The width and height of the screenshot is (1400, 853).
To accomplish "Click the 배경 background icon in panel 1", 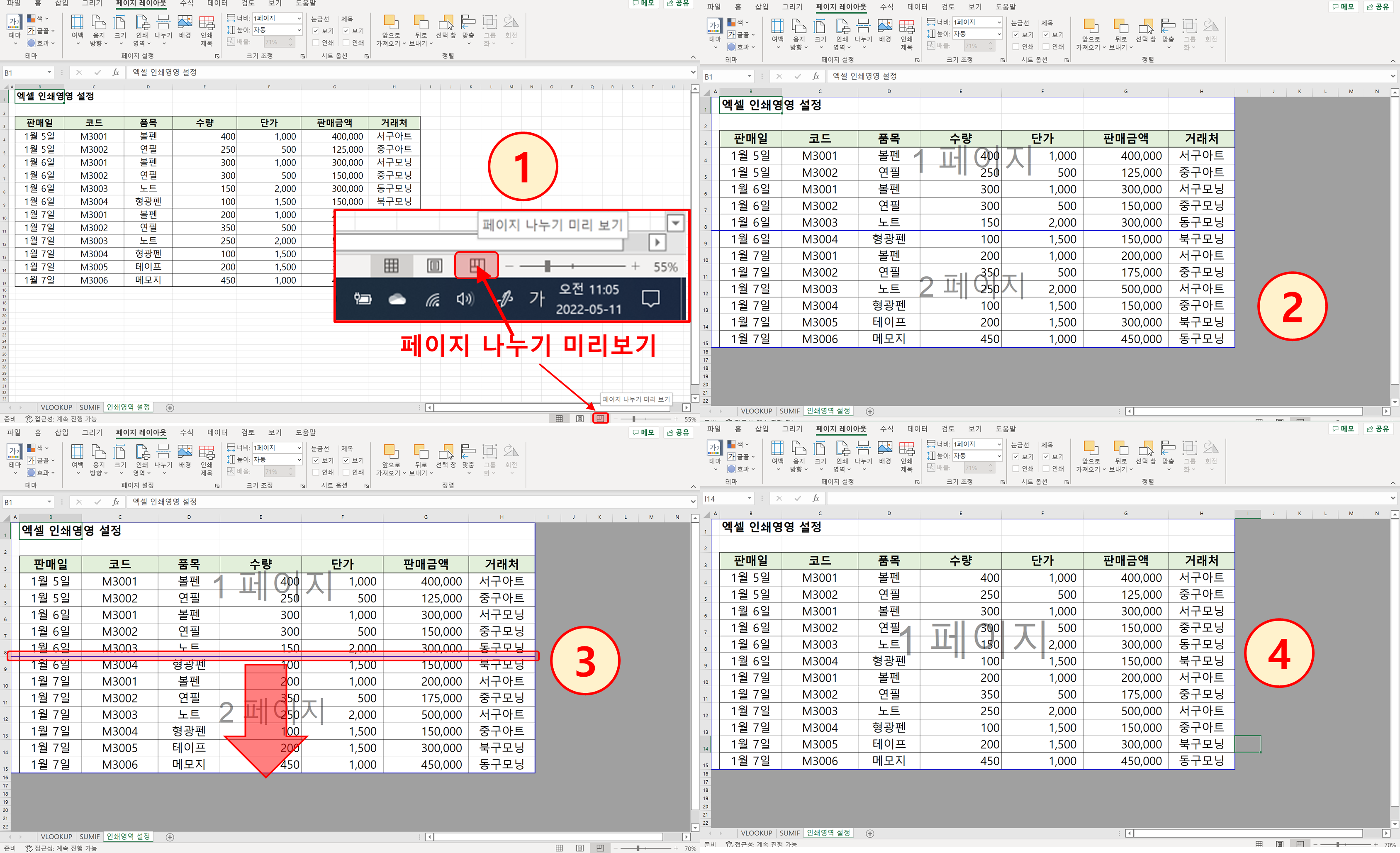I will click(x=185, y=27).
